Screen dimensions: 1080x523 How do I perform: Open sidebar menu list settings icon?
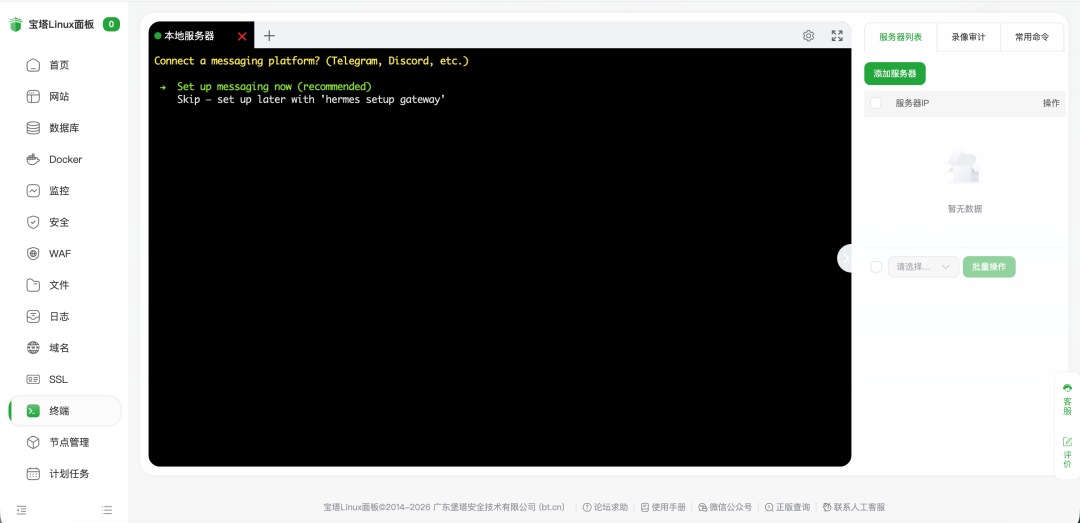coord(107,510)
